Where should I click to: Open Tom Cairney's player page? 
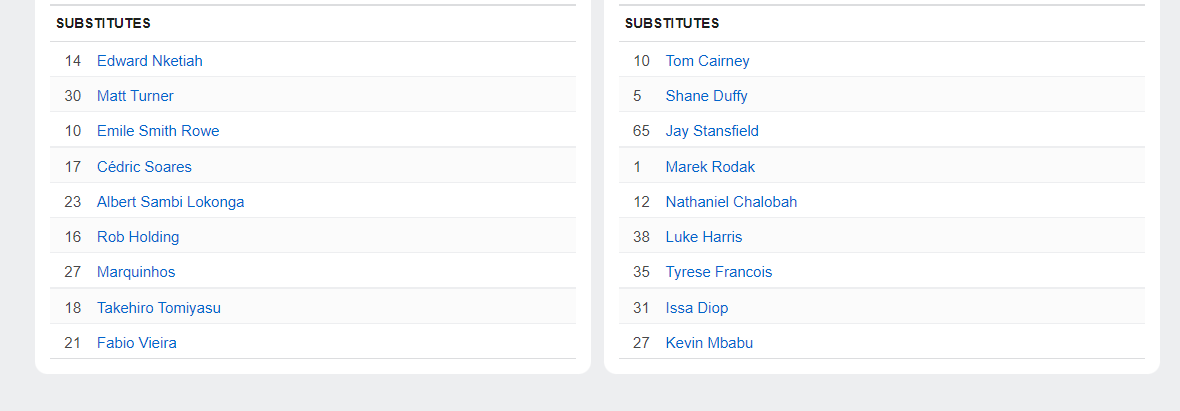click(x=707, y=61)
